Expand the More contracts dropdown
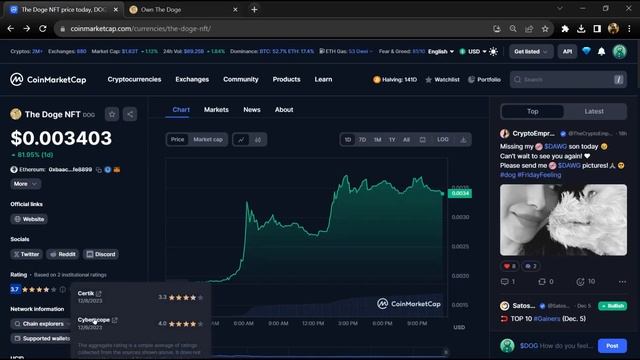This screenshot has width=640, height=360. click(x=25, y=184)
